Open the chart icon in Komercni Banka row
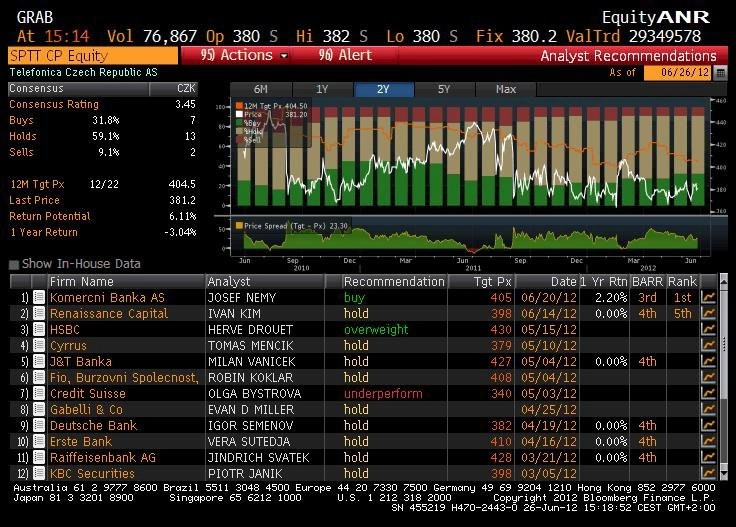The width and height of the screenshot is (736, 527). tap(708, 297)
